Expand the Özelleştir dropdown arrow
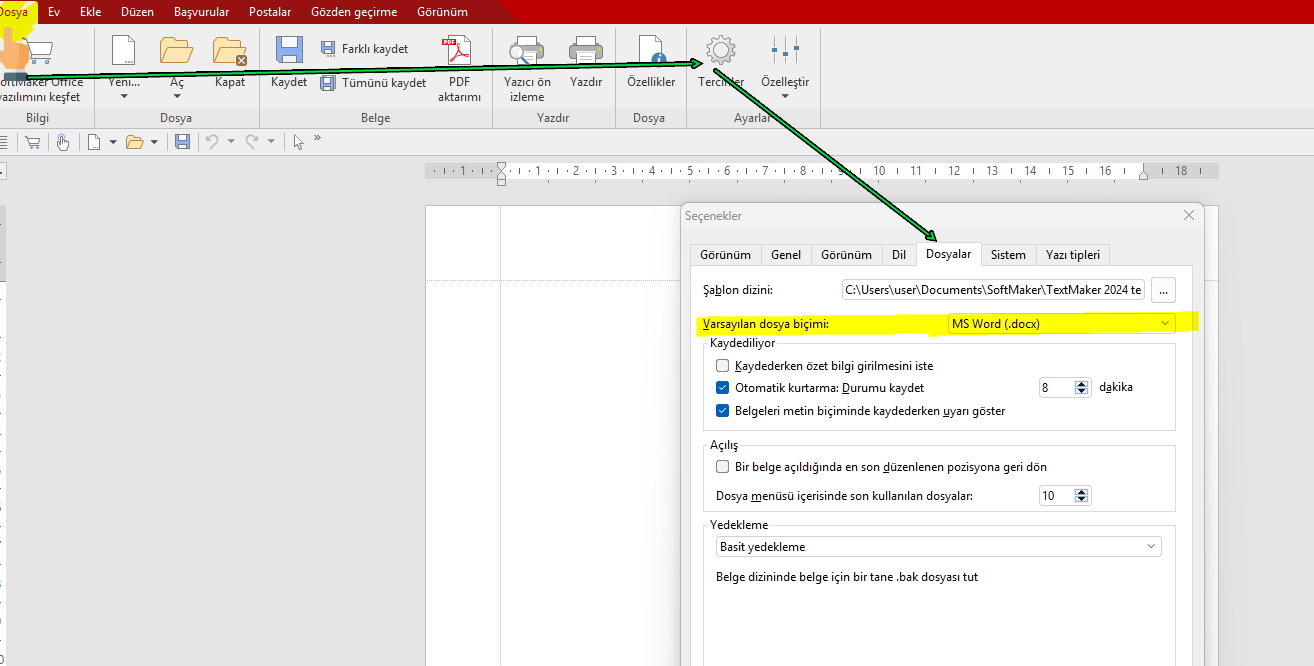This screenshot has height=666, width=1314. (x=785, y=96)
